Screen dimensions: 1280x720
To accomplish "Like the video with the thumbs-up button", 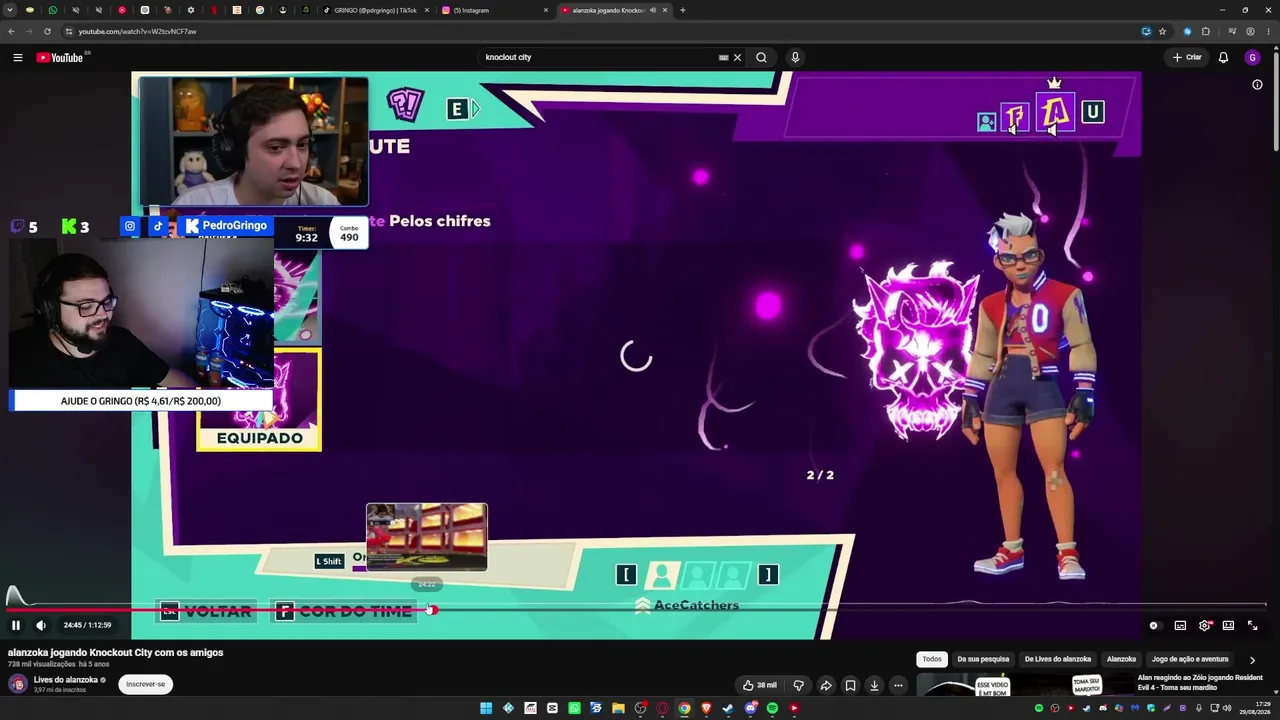I will click(x=759, y=685).
